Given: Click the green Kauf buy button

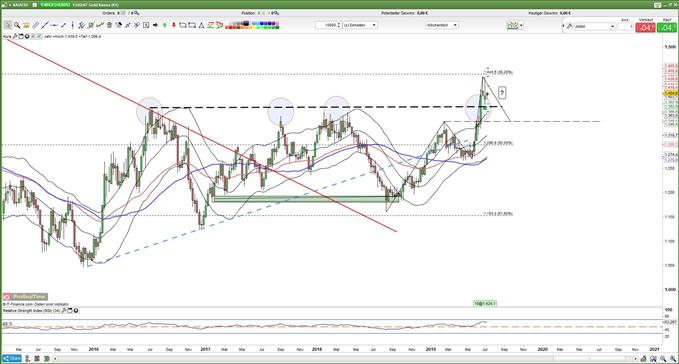Looking at the screenshot, I should (x=666, y=28).
